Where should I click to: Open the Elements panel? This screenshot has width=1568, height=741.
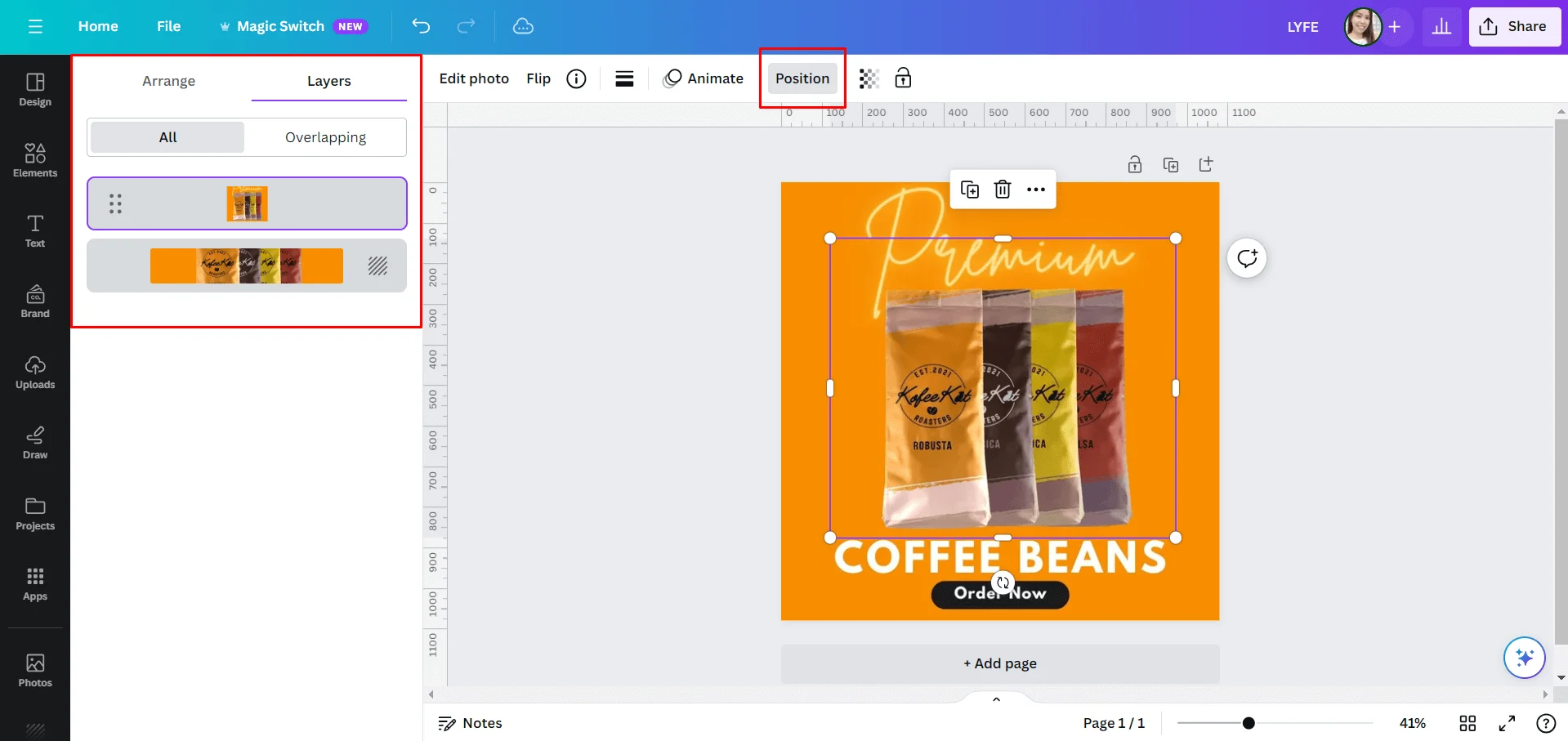point(34,160)
